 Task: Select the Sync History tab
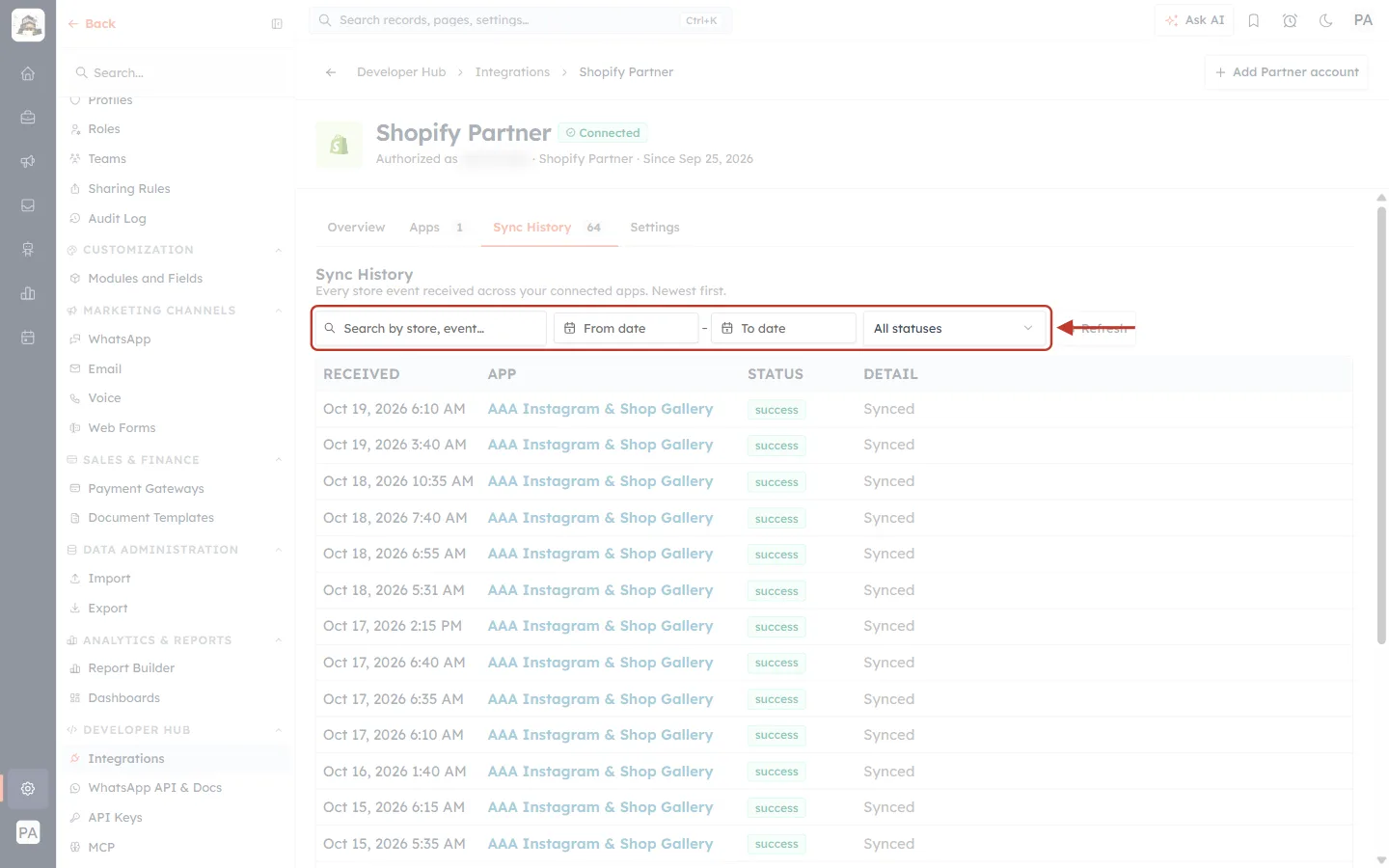(x=548, y=228)
